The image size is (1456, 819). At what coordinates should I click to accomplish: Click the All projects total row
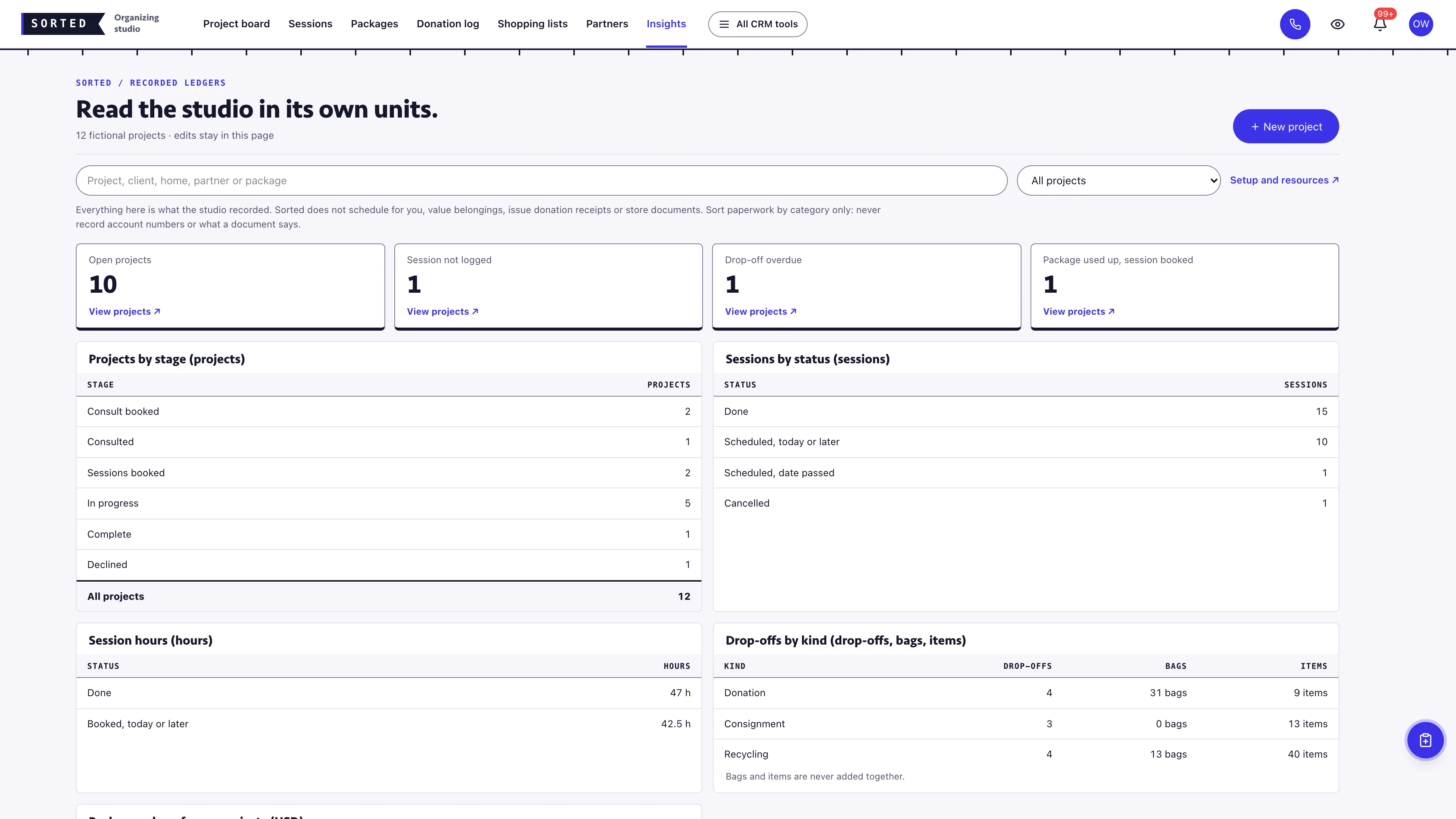click(389, 596)
